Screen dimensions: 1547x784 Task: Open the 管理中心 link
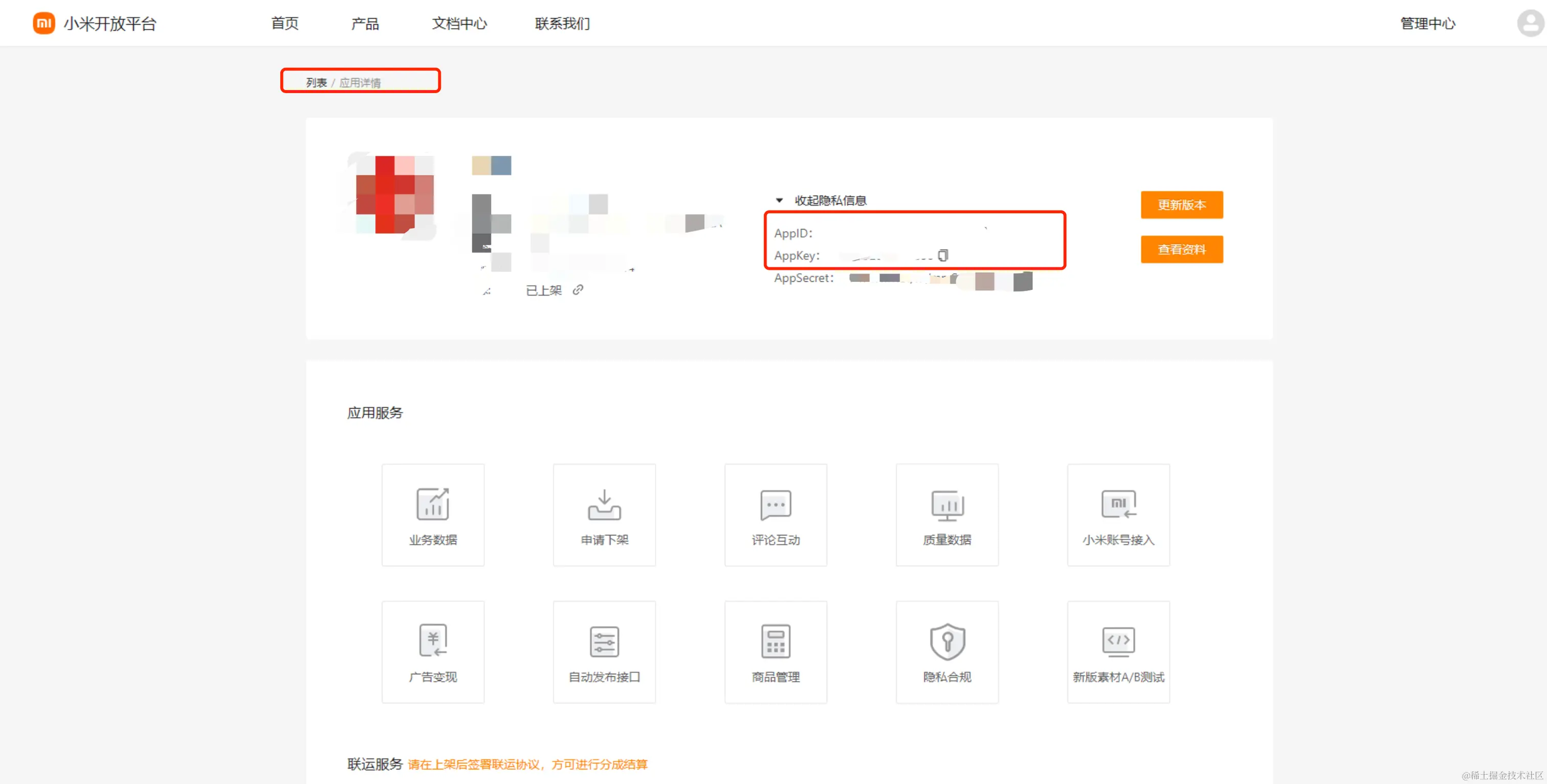pyautogui.click(x=1427, y=24)
